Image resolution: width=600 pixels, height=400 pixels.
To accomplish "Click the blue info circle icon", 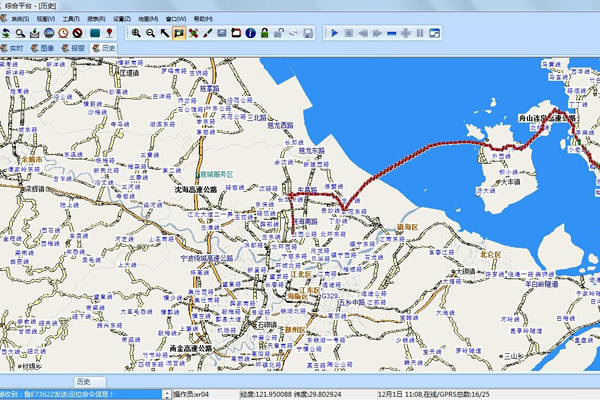I will click(x=250, y=33).
